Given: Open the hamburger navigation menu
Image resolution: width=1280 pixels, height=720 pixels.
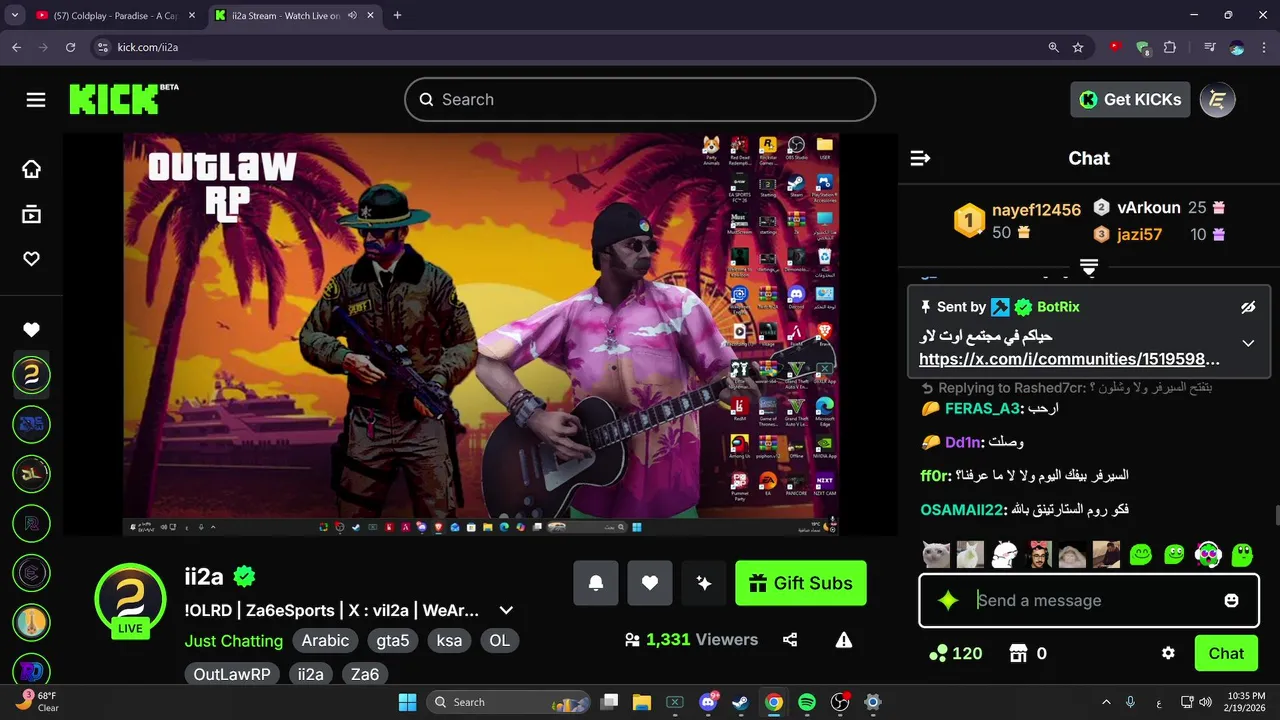Looking at the screenshot, I should pyautogui.click(x=36, y=100).
